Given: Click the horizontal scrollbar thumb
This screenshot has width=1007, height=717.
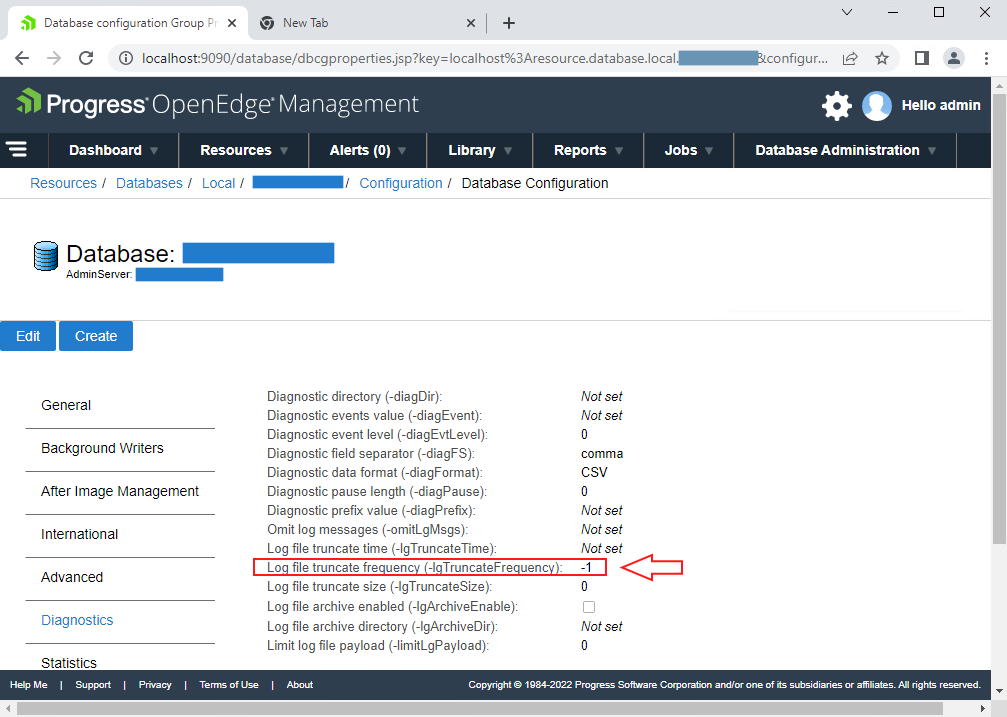Looking at the screenshot, I should [480, 709].
